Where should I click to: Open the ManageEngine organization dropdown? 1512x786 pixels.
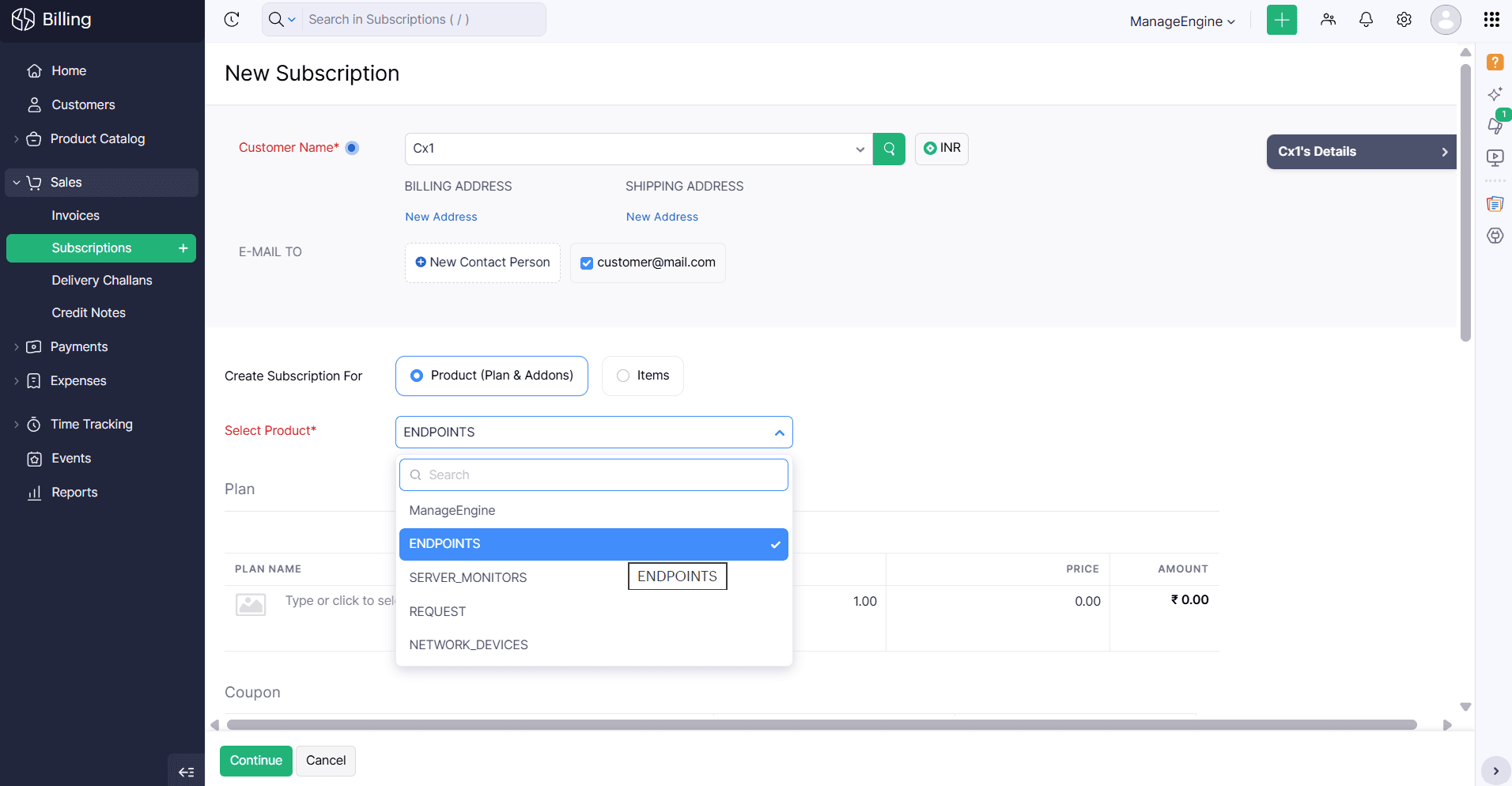[1182, 21]
